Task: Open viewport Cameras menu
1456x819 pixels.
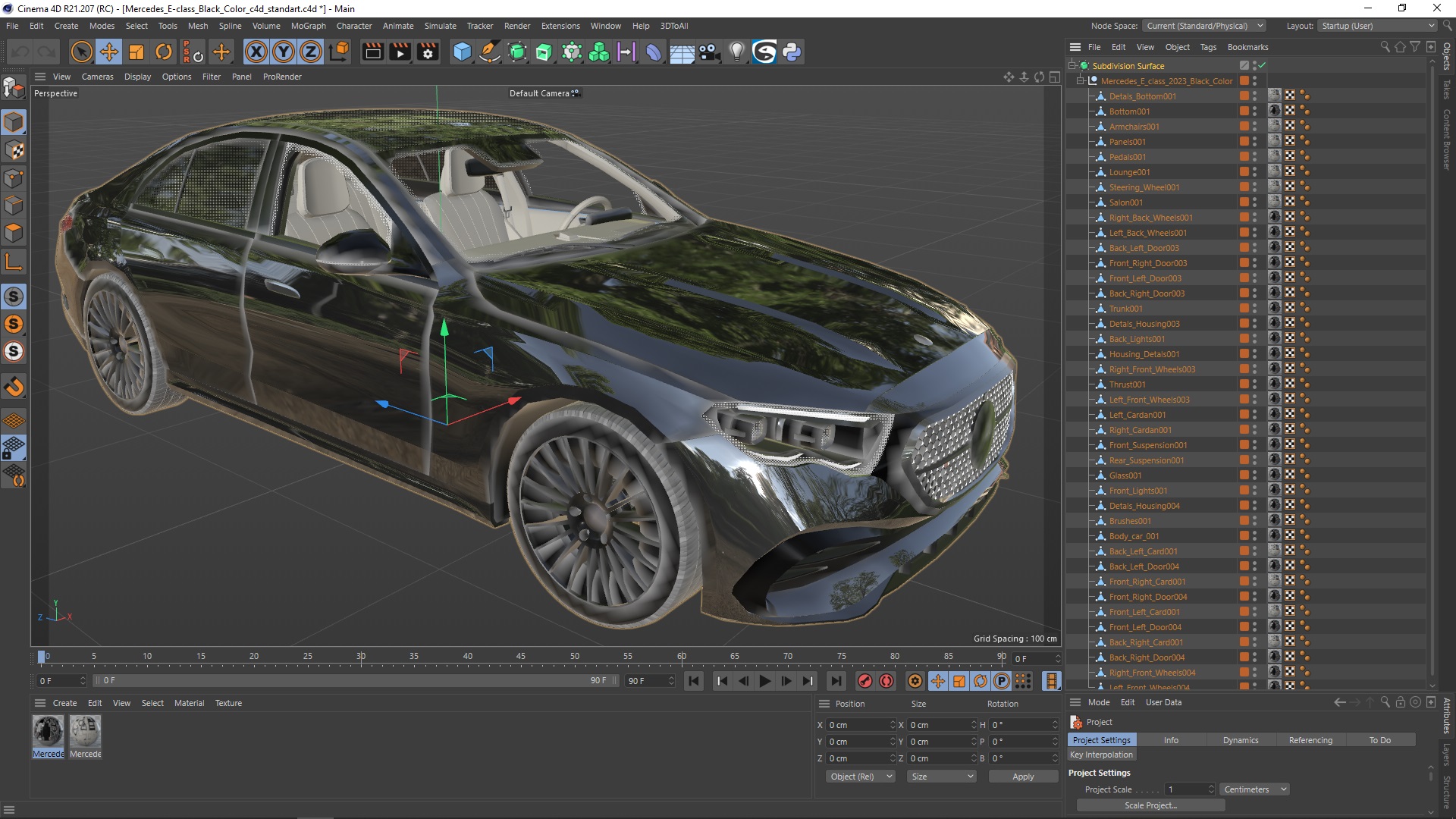Action: tap(97, 77)
